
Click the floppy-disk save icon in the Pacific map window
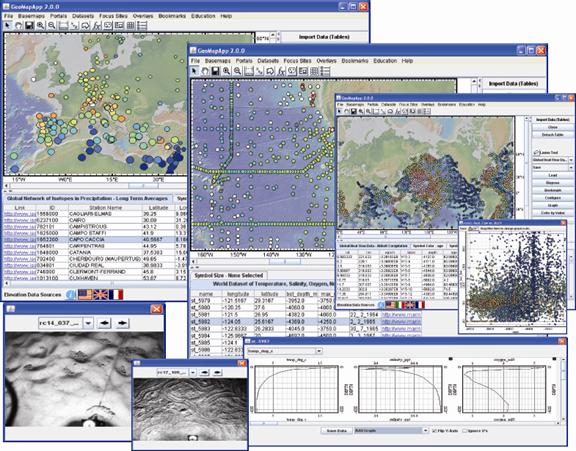pos(216,71)
